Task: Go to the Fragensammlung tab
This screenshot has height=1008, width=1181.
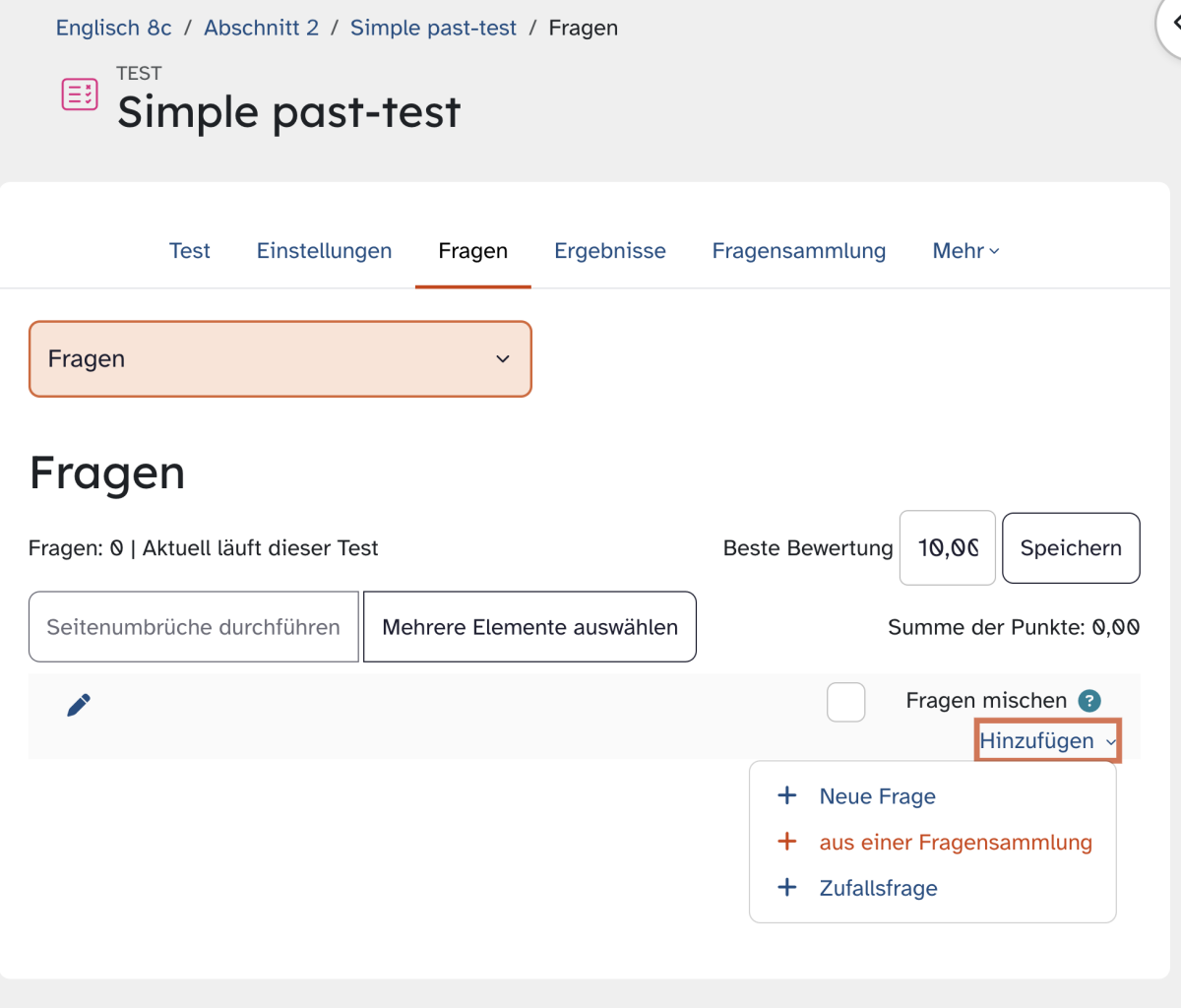Action: [x=799, y=251]
